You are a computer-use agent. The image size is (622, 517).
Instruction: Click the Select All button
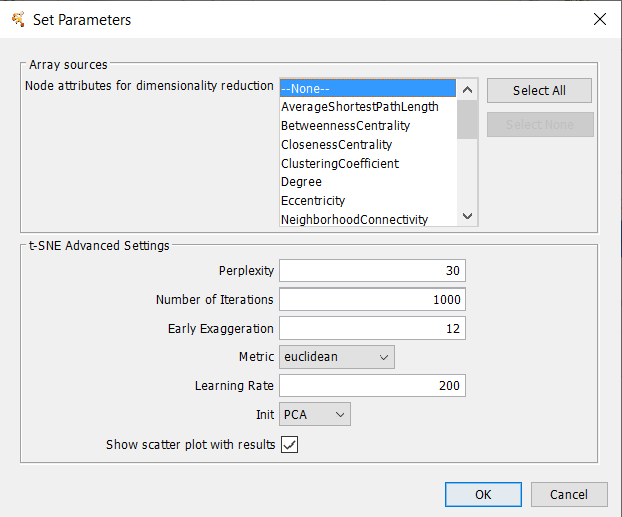tap(539, 90)
